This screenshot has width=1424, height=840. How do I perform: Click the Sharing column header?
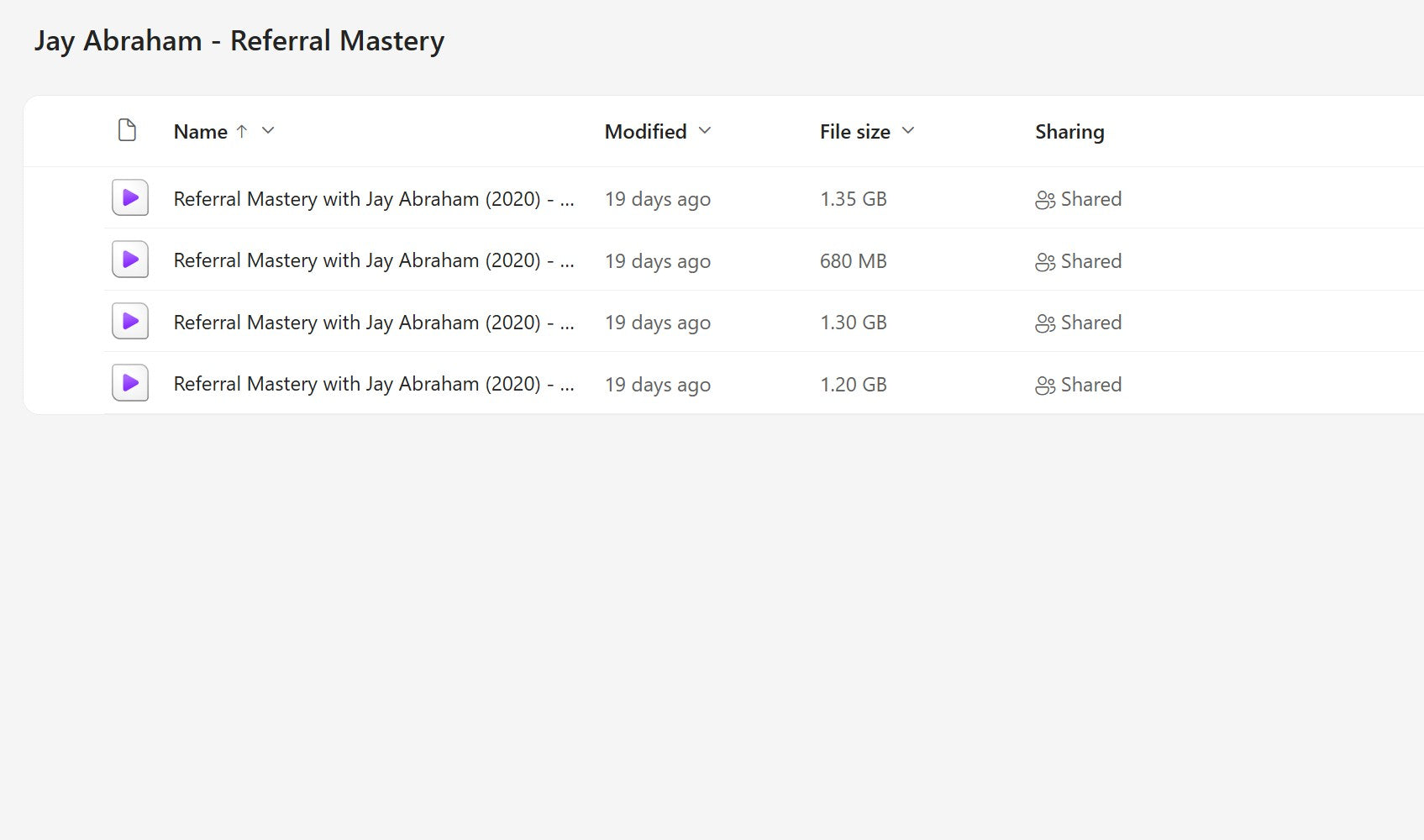click(x=1069, y=131)
